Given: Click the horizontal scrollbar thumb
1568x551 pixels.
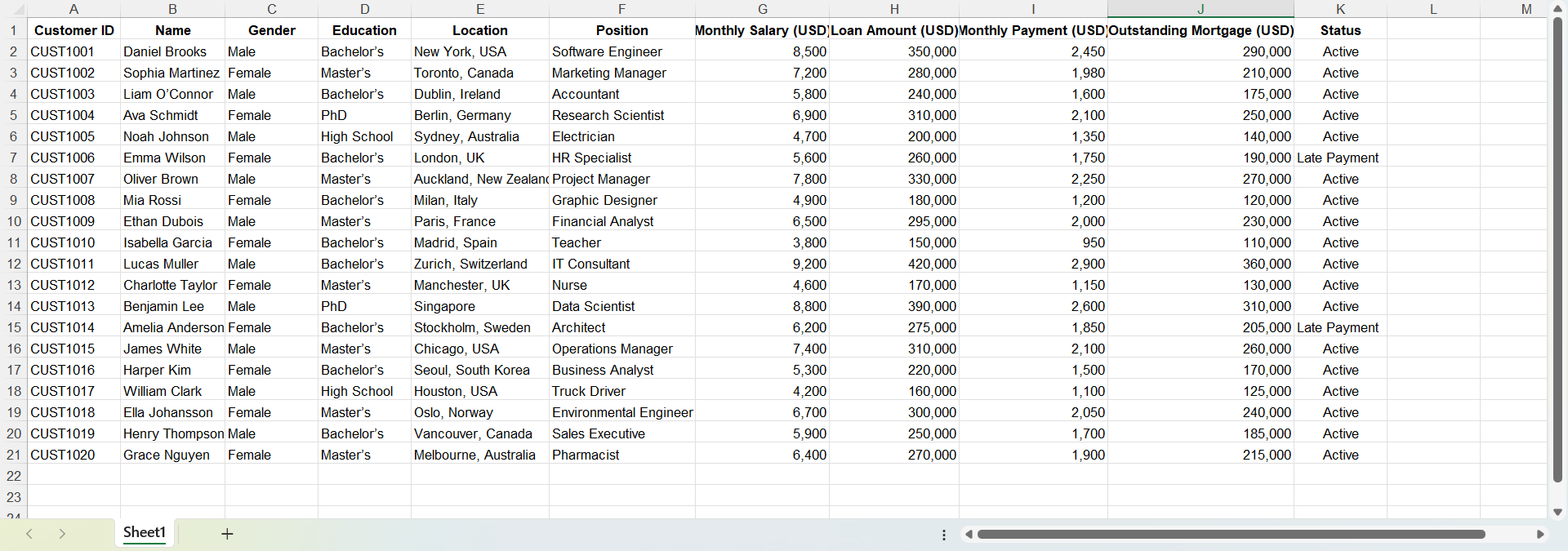Looking at the screenshot, I should pos(1231,535).
